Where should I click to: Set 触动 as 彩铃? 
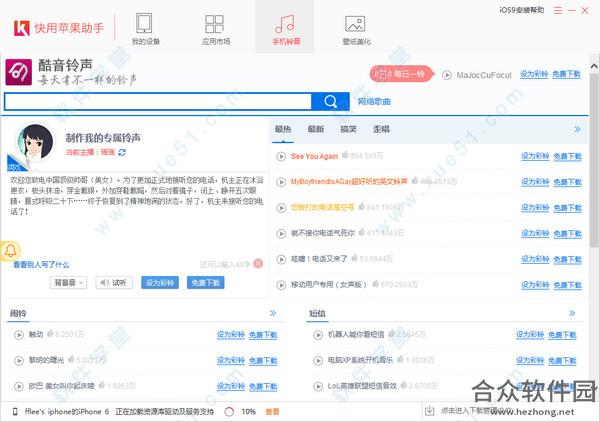pos(231,335)
